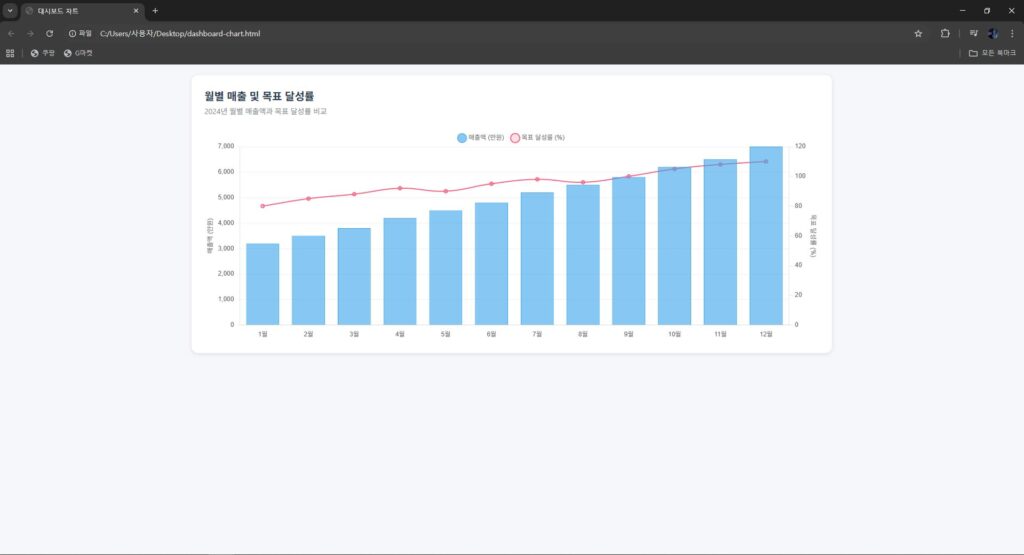Open the Chrome three-dot menu
Screen dimensions: 1024x555
coord(1012,33)
